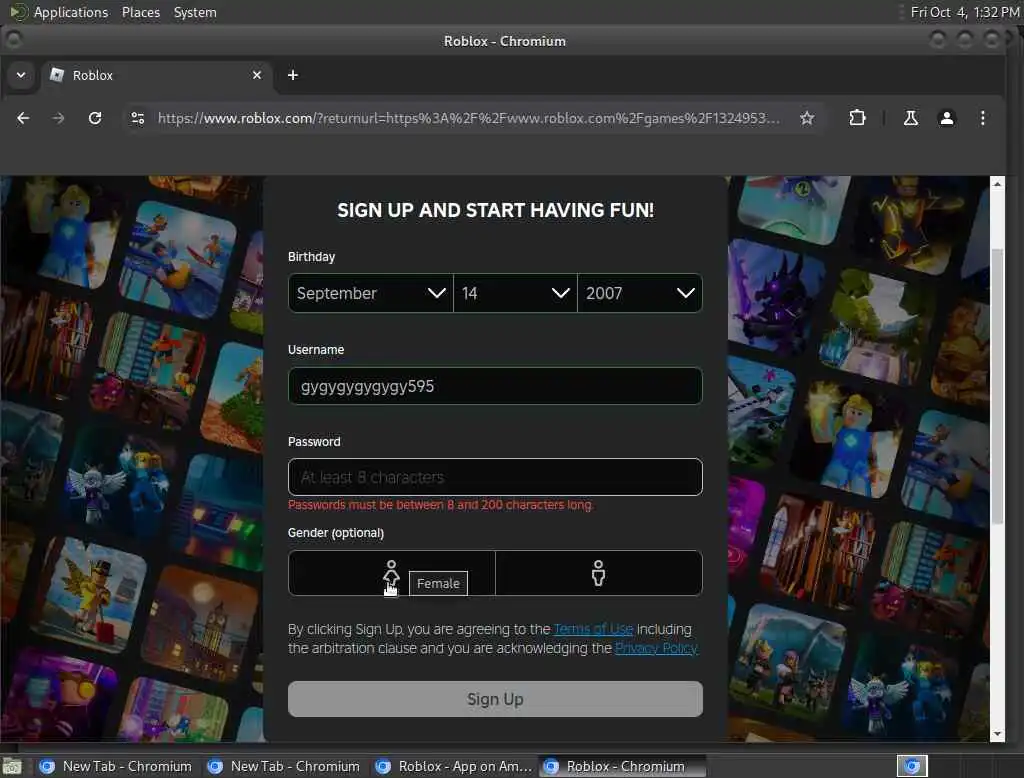Click the Password input field
This screenshot has width=1024, height=778.
(495, 477)
